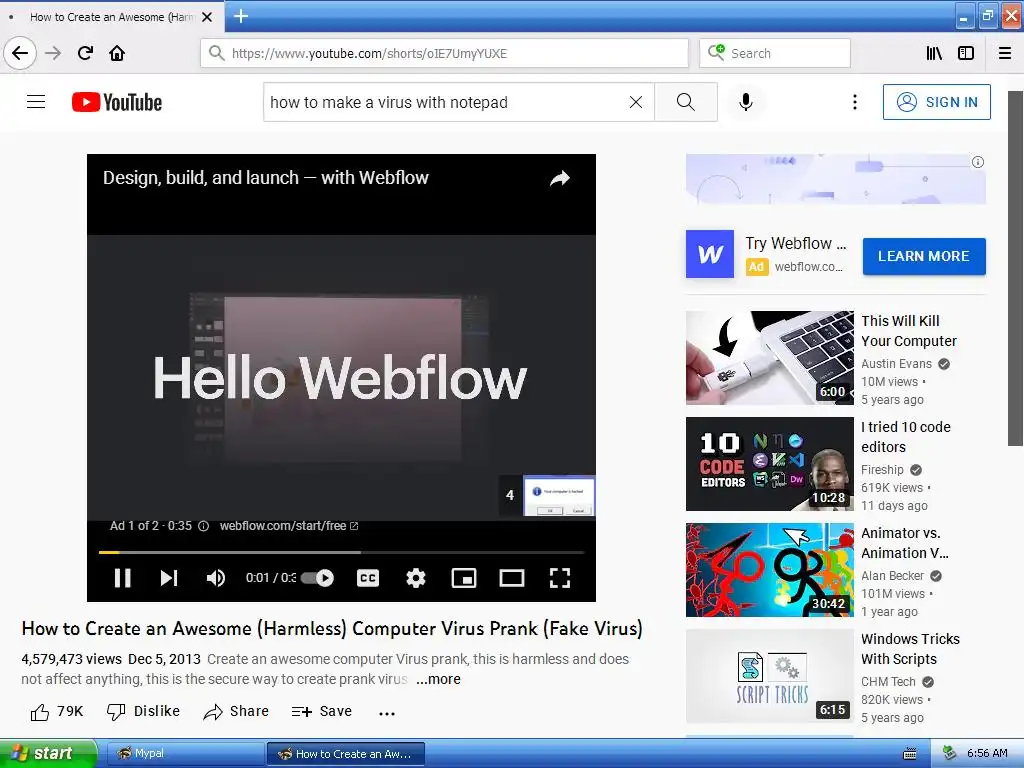Click the page vertical scrollbar
Viewport: 1024px width, 768px height.
pyautogui.click(x=1015, y=268)
